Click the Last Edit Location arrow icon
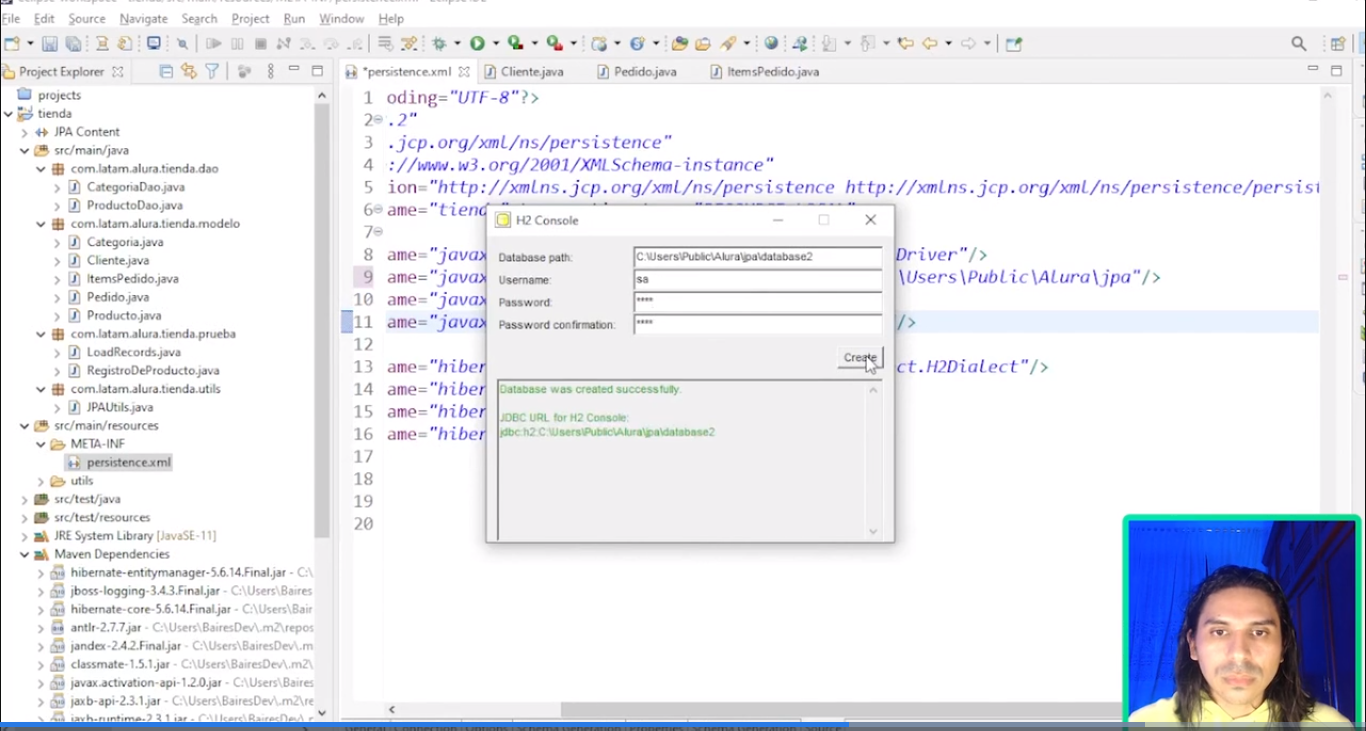This screenshot has height=731, width=1366. (x=906, y=44)
